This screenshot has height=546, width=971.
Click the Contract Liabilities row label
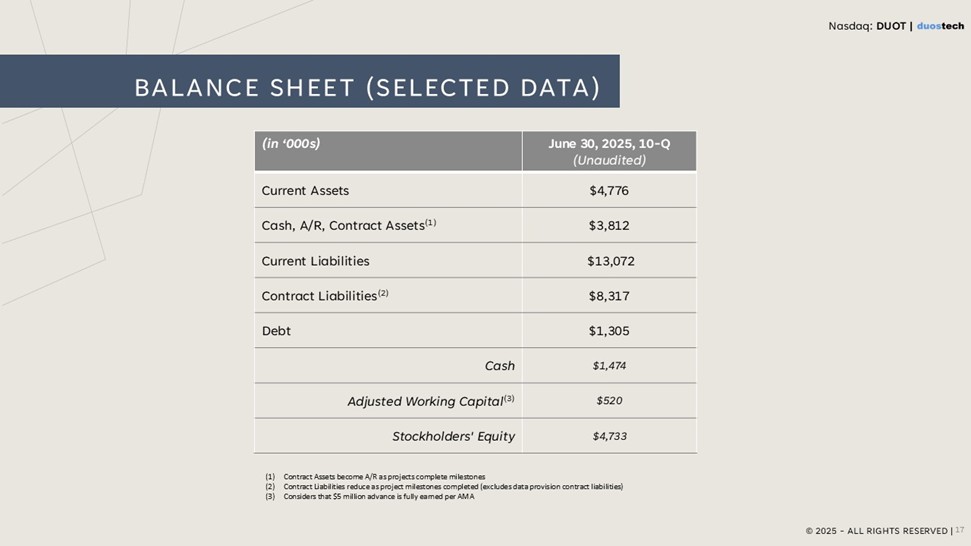click(x=324, y=296)
